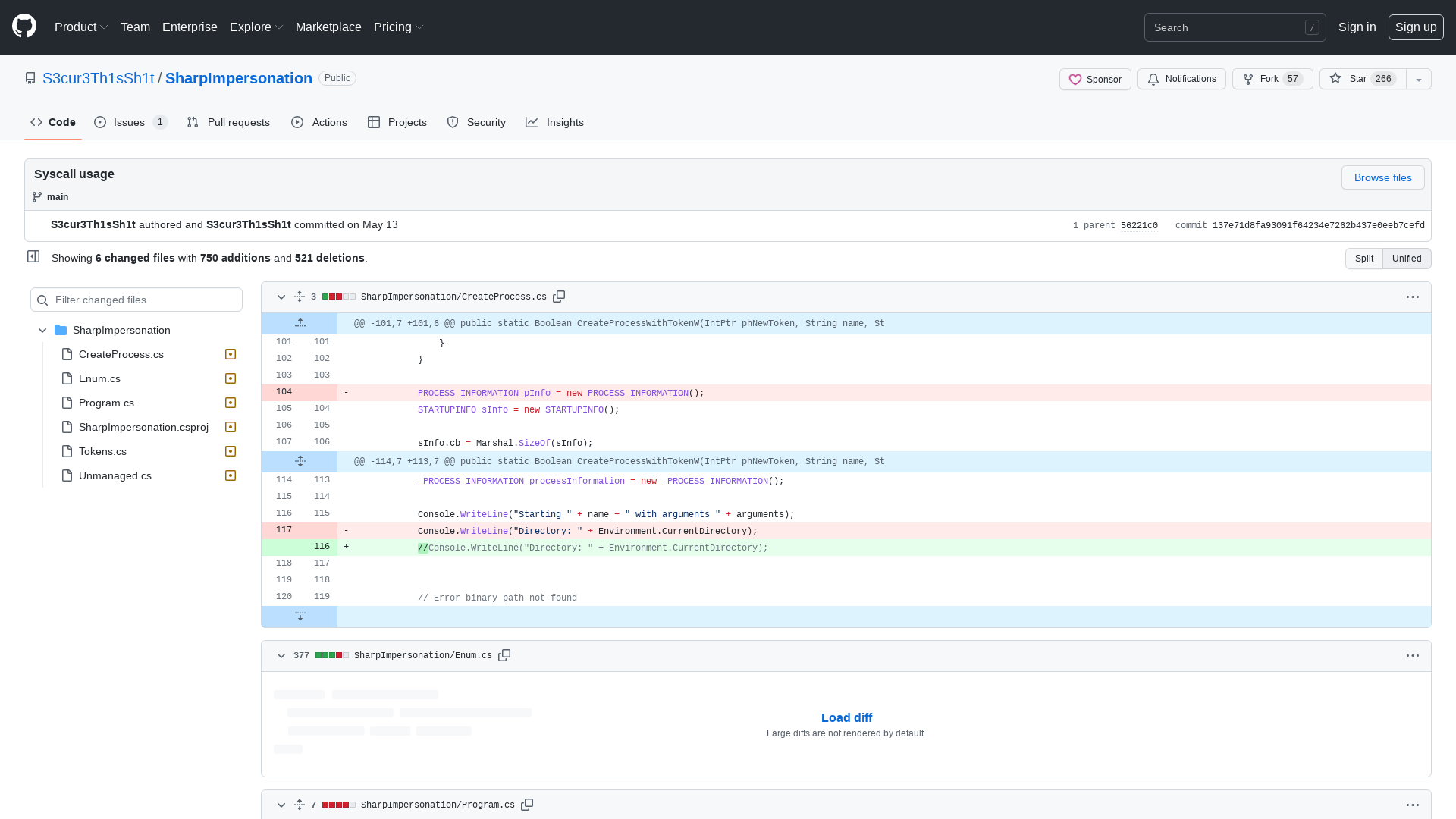This screenshot has height=819, width=1456.
Task: Click the Sign in link
Action: 1357,27
